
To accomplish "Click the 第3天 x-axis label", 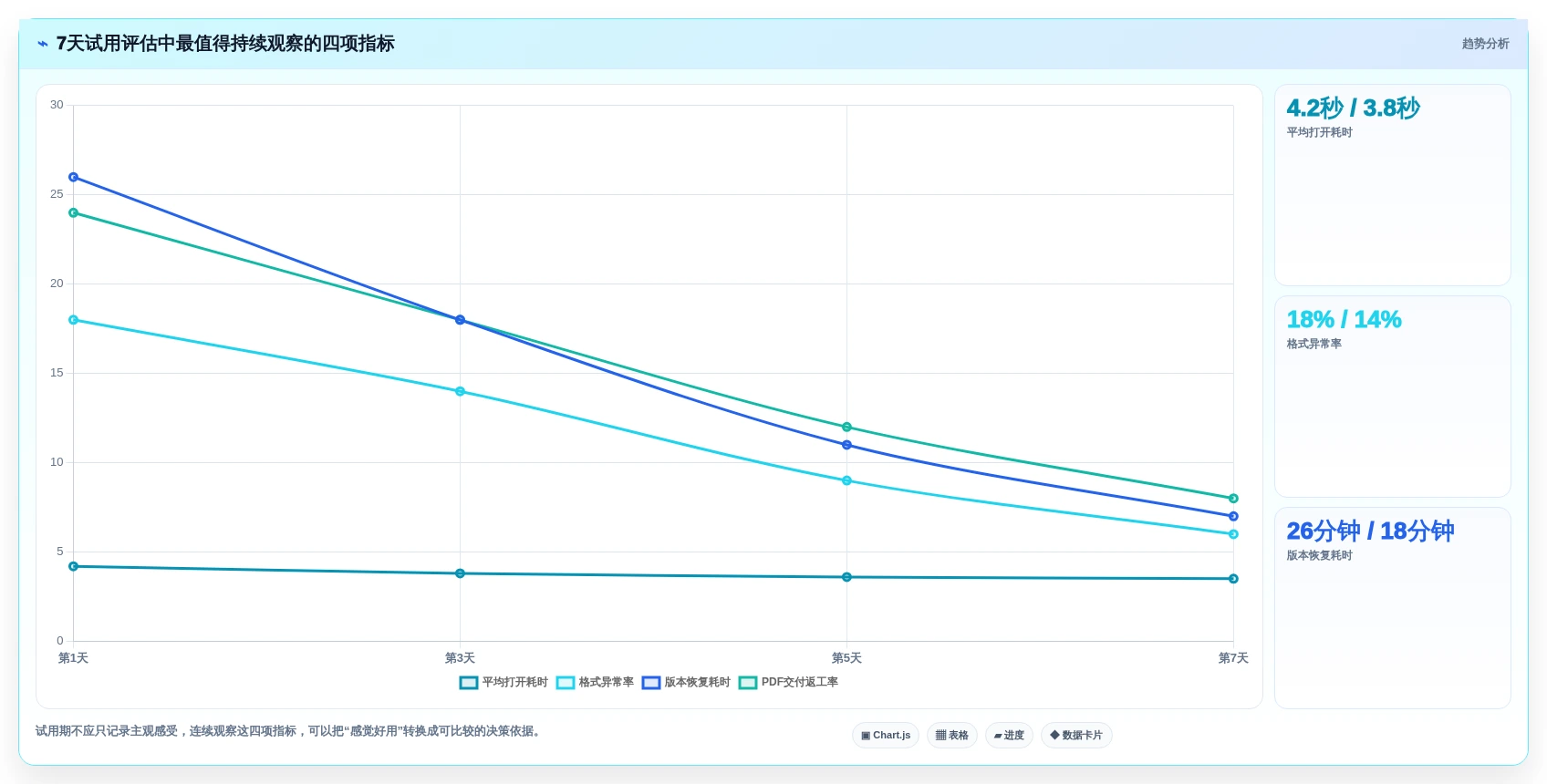I will point(460,658).
